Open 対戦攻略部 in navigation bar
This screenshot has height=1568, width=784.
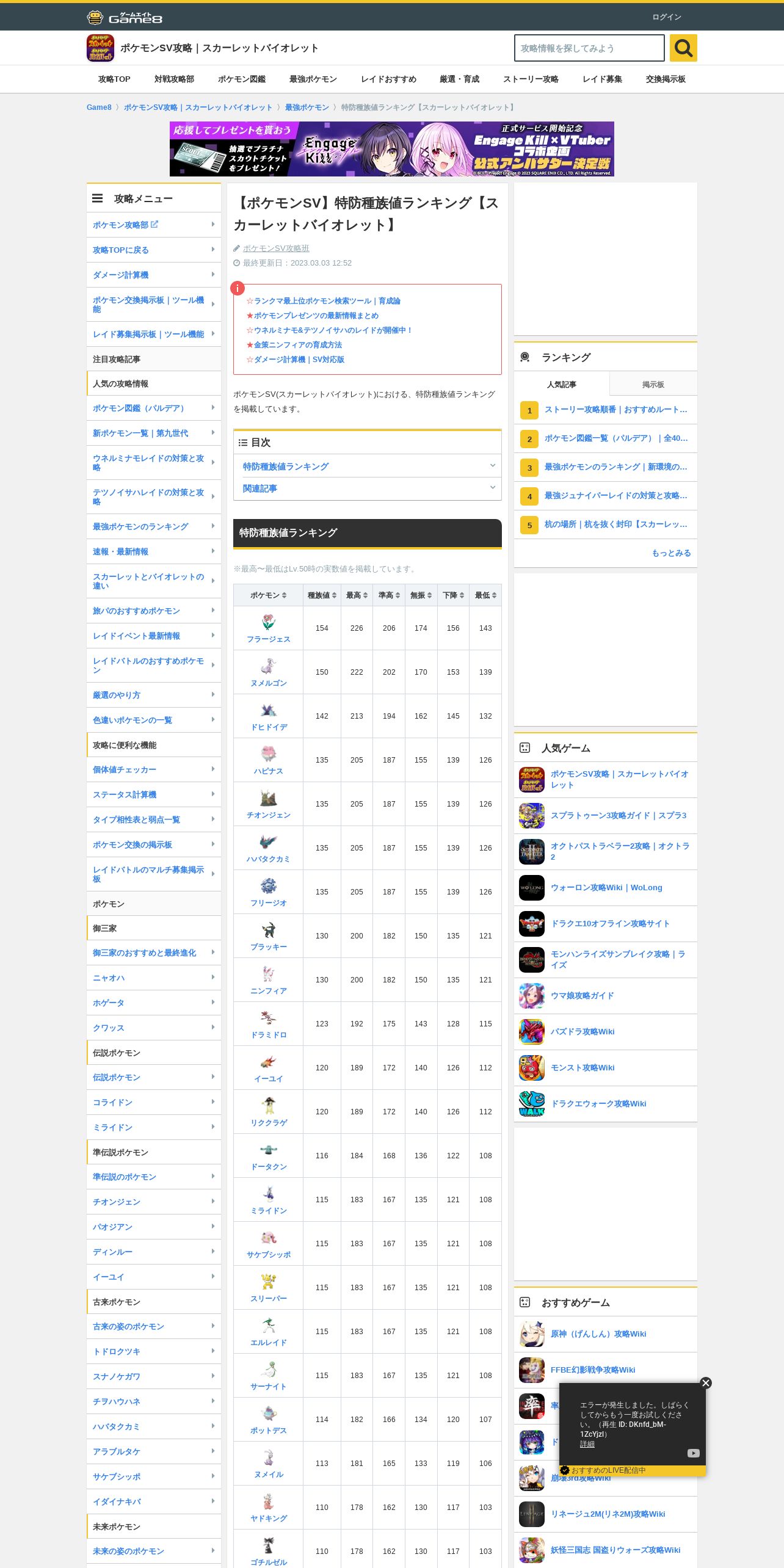click(174, 79)
